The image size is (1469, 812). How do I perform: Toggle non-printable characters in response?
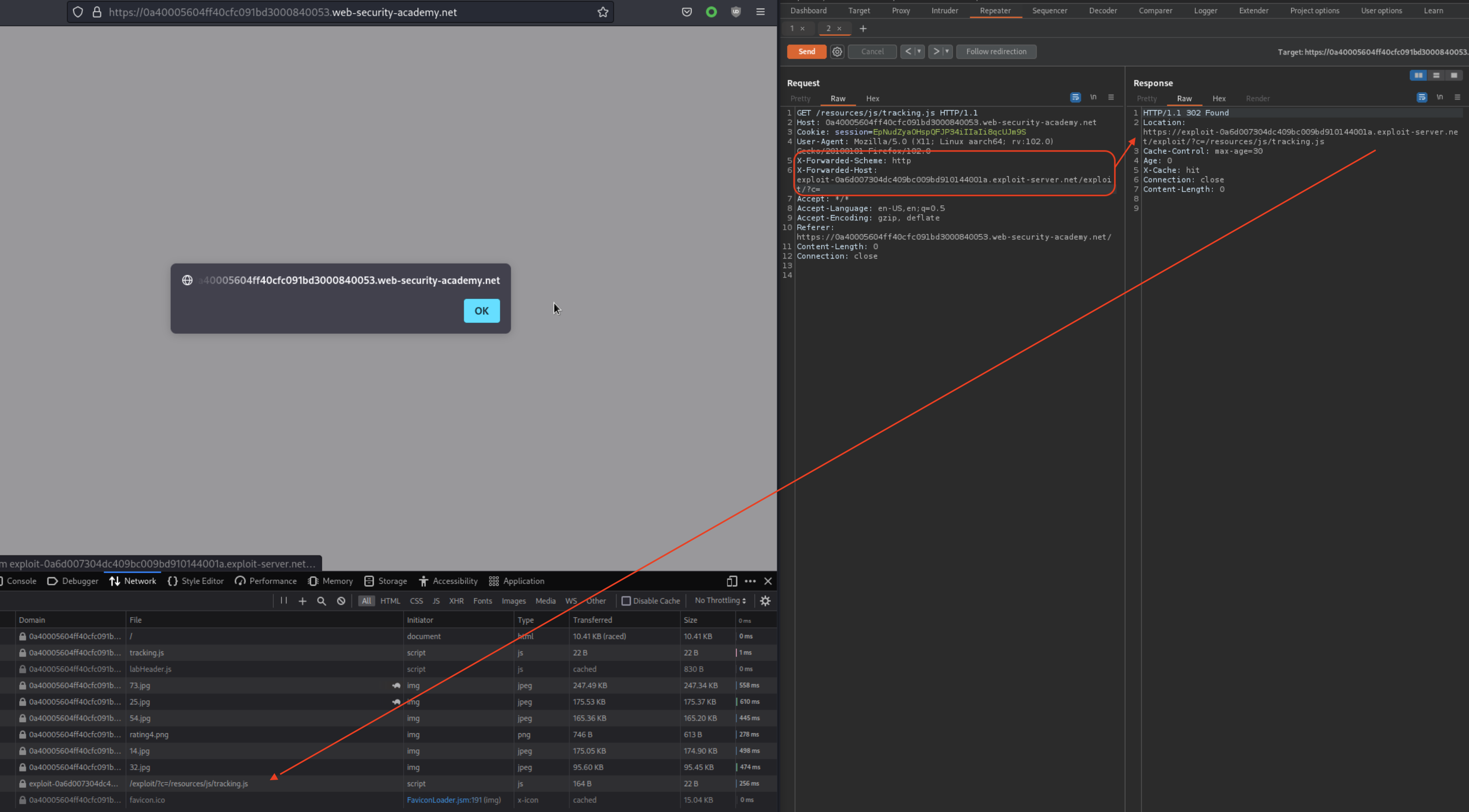1439,97
